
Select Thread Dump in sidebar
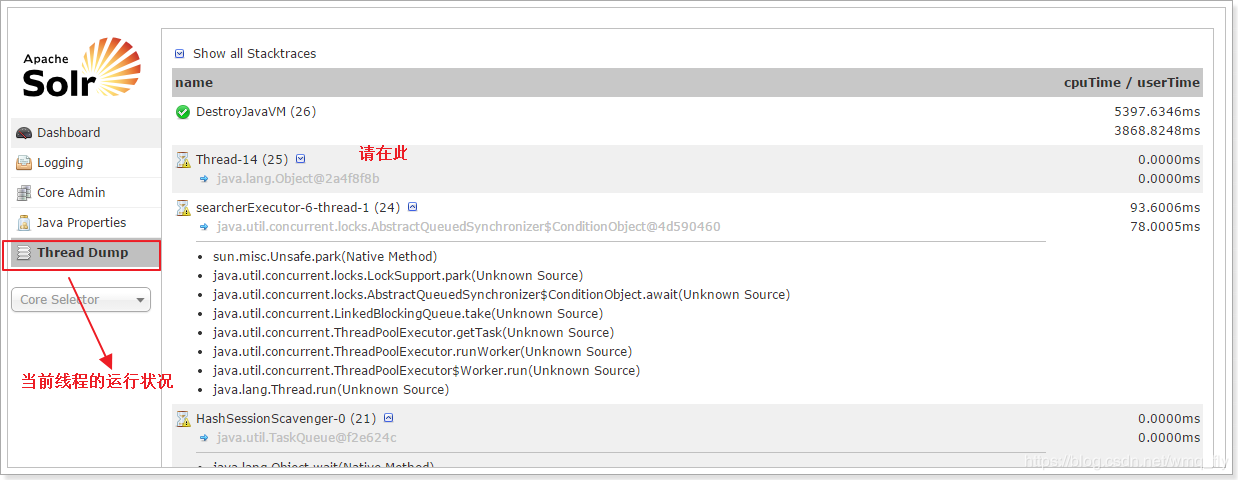point(86,253)
